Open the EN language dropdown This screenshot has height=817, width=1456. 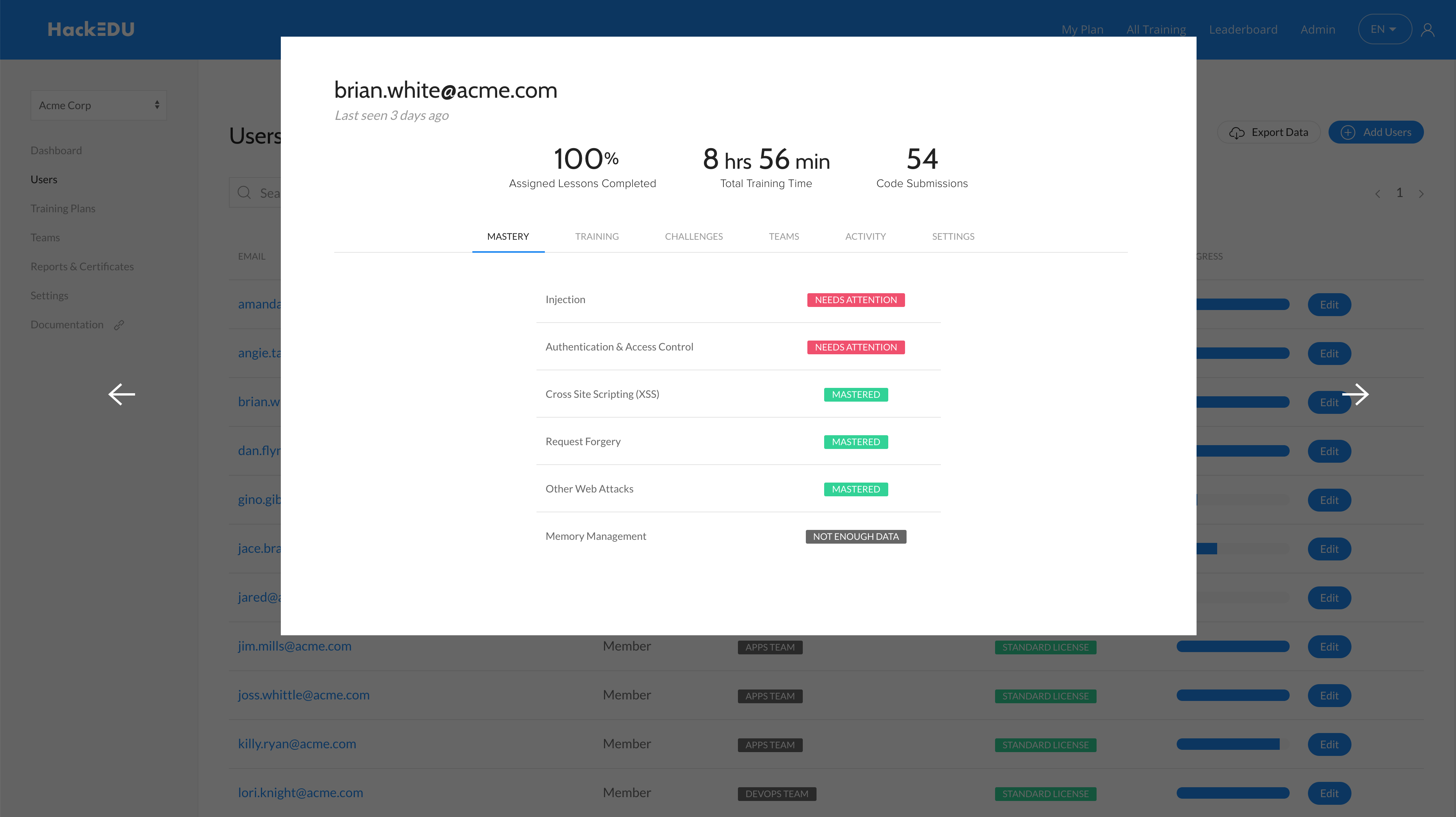tap(1384, 29)
